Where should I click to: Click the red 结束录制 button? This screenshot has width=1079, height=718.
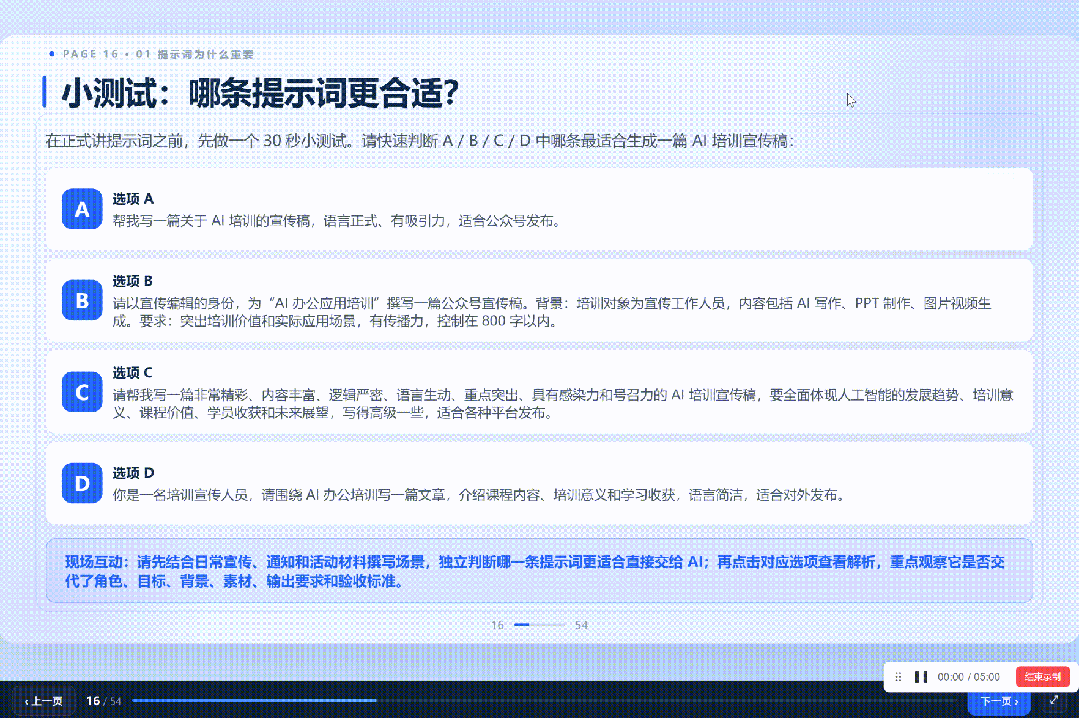[x=1043, y=677]
